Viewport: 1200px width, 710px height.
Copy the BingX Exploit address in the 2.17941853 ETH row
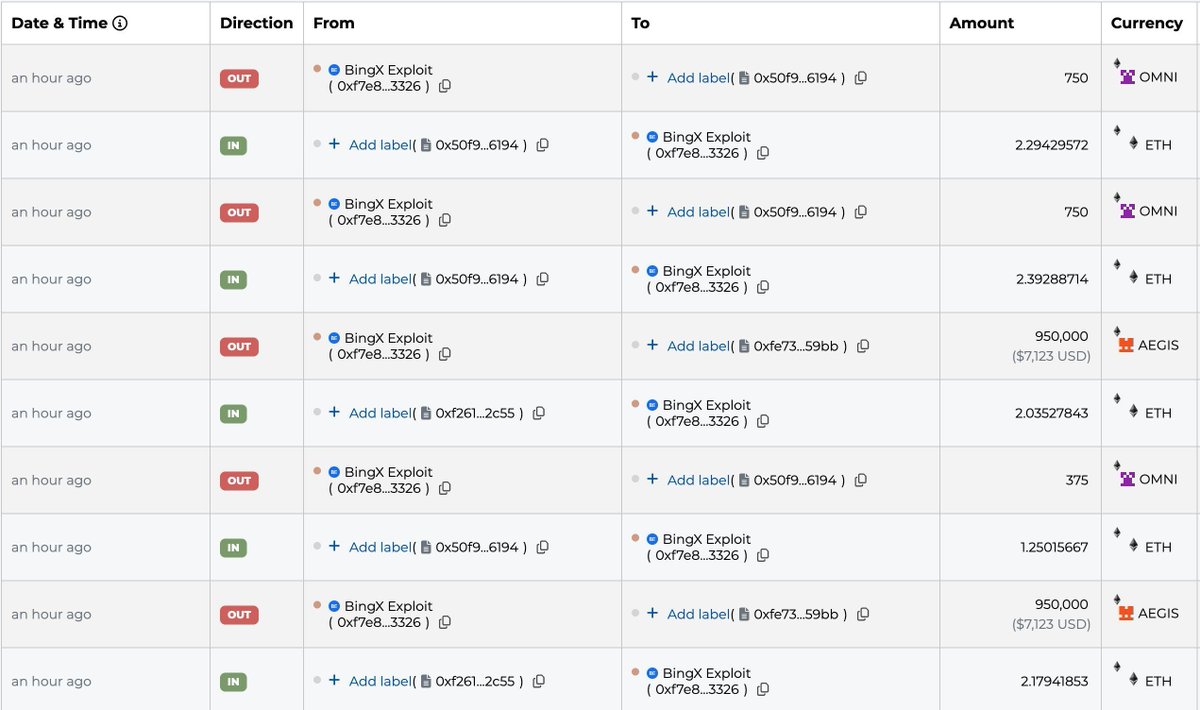pos(763,689)
